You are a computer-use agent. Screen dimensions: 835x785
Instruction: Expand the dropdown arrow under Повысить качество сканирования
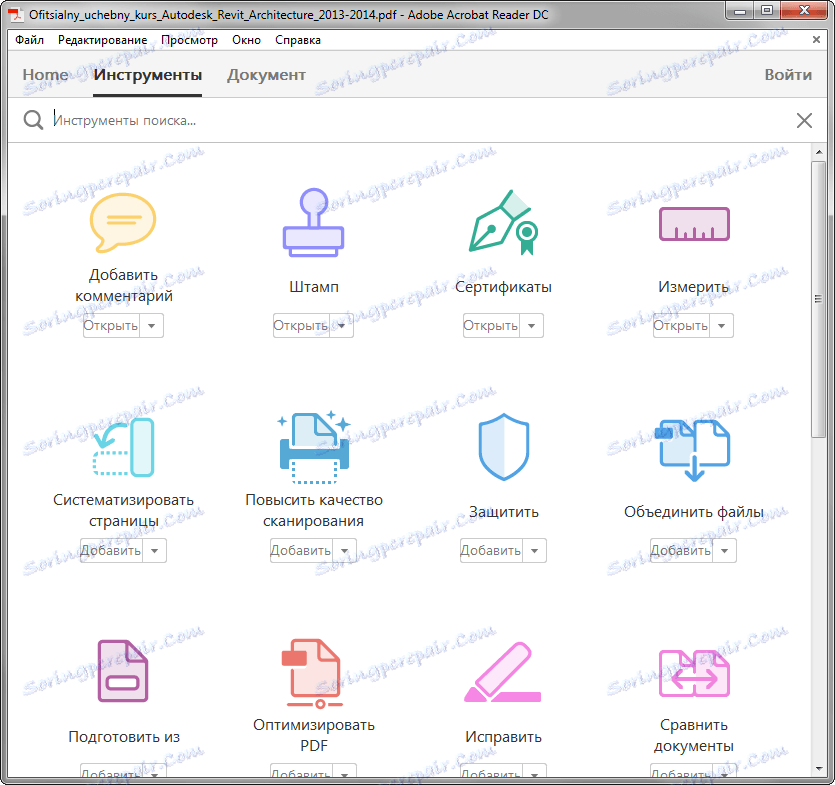pyautogui.click(x=345, y=551)
